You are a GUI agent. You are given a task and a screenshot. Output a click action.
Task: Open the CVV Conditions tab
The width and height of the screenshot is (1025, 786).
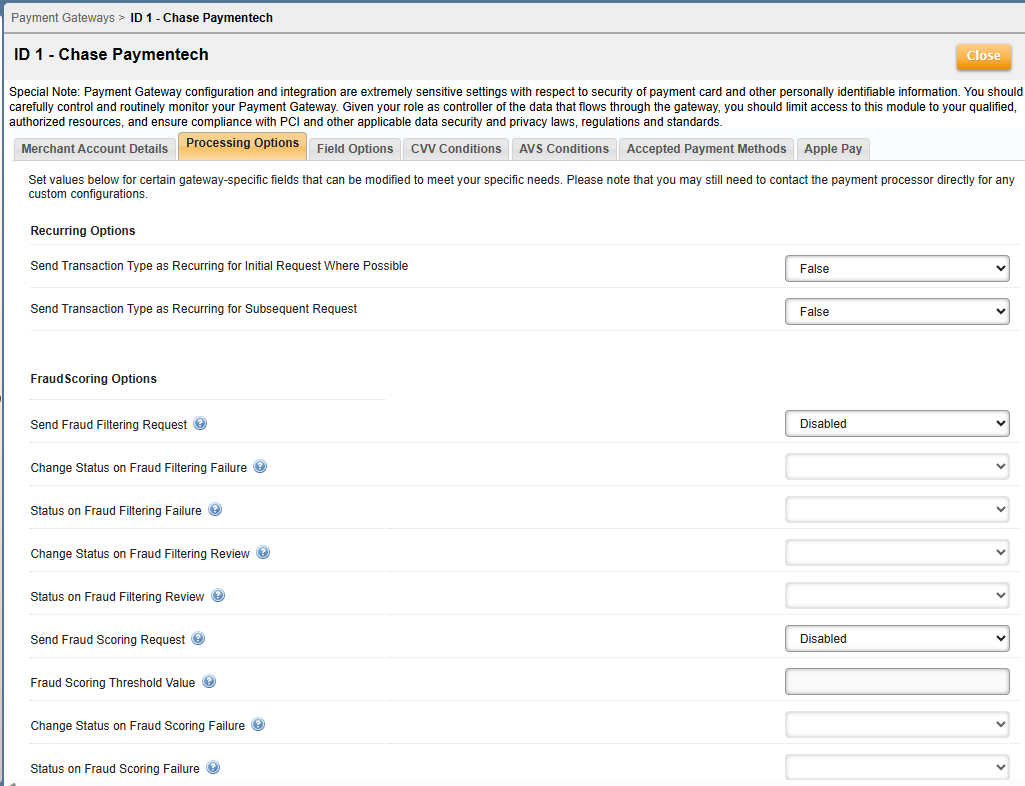click(456, 149)
